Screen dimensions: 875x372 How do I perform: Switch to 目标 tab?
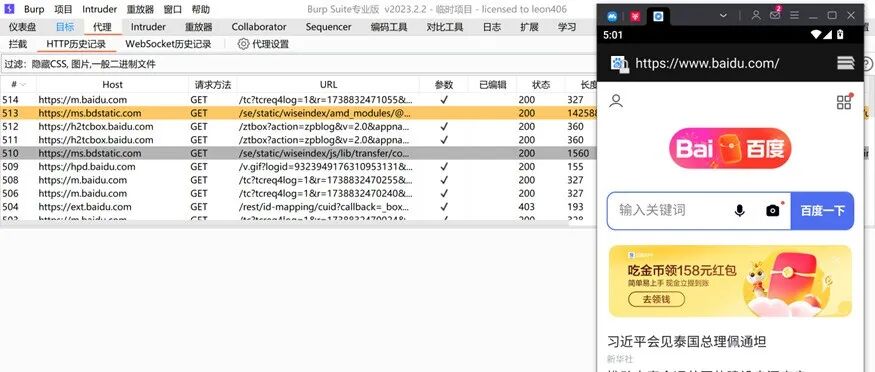(x=65, y=27)
